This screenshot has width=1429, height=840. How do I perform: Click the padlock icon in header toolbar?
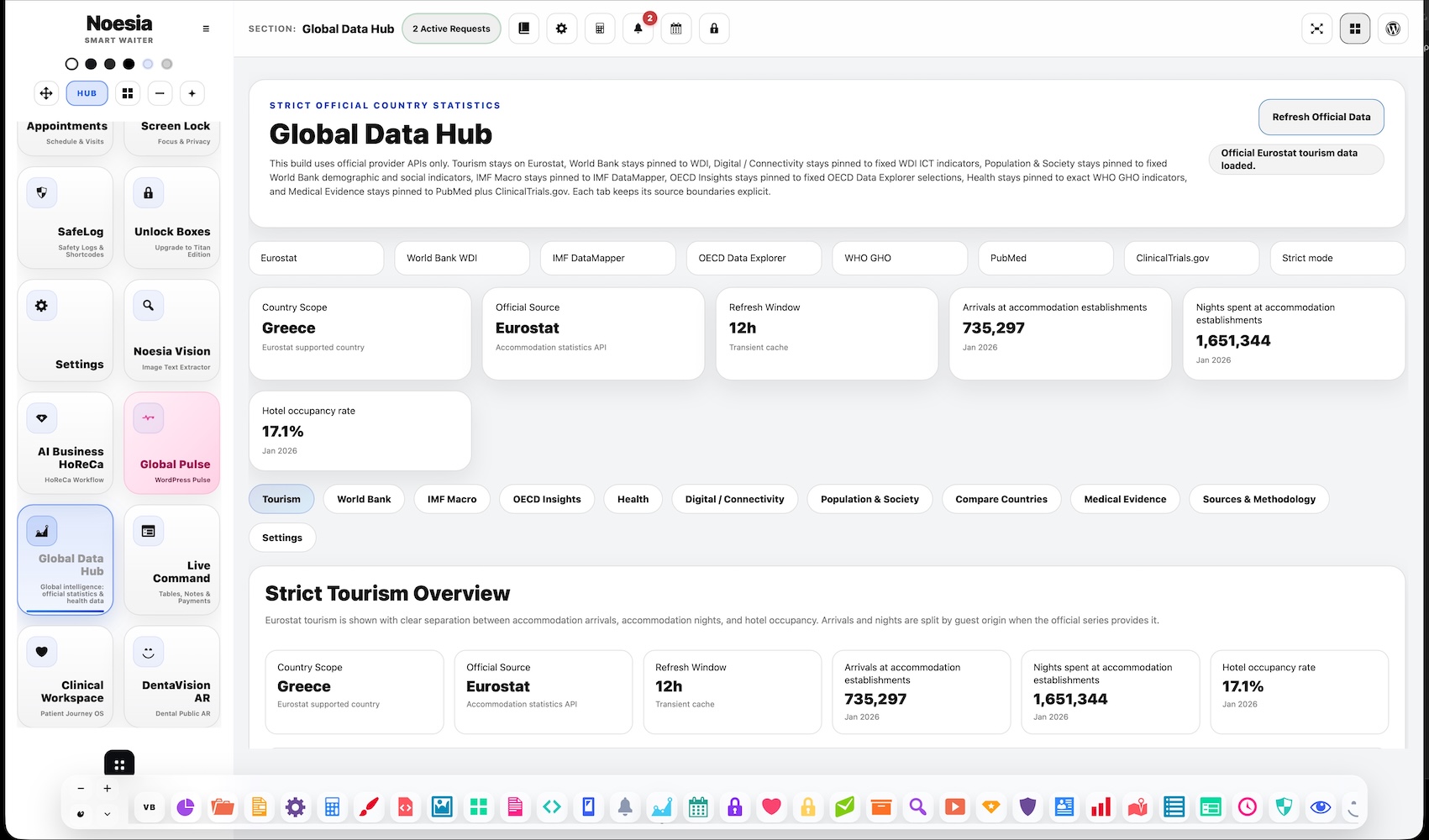click(x=714, y=29)
